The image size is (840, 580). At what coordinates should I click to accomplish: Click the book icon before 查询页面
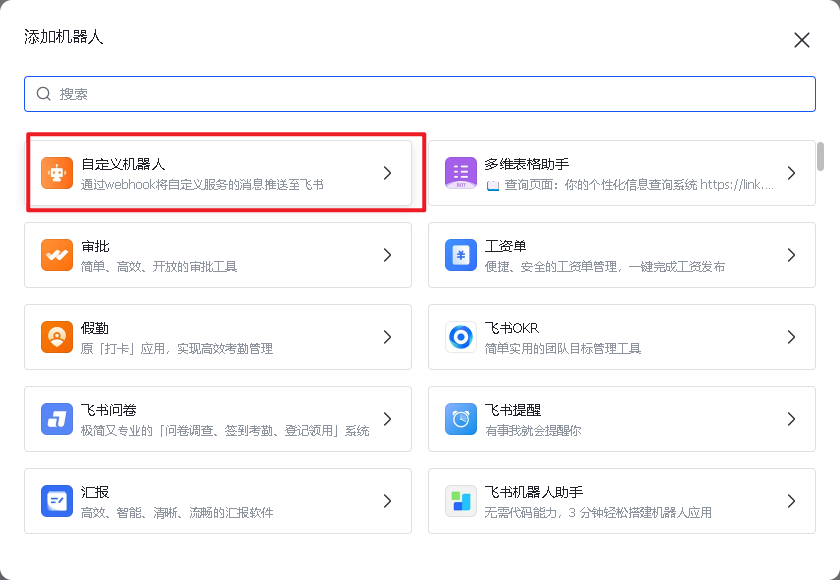point(492,185)
